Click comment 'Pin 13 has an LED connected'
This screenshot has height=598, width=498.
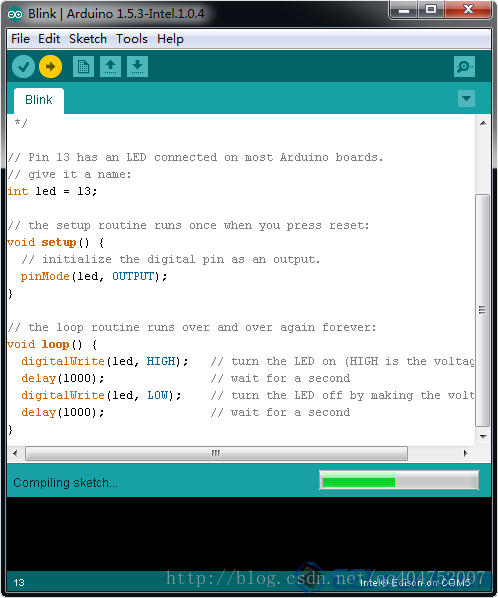click(195, 157)
